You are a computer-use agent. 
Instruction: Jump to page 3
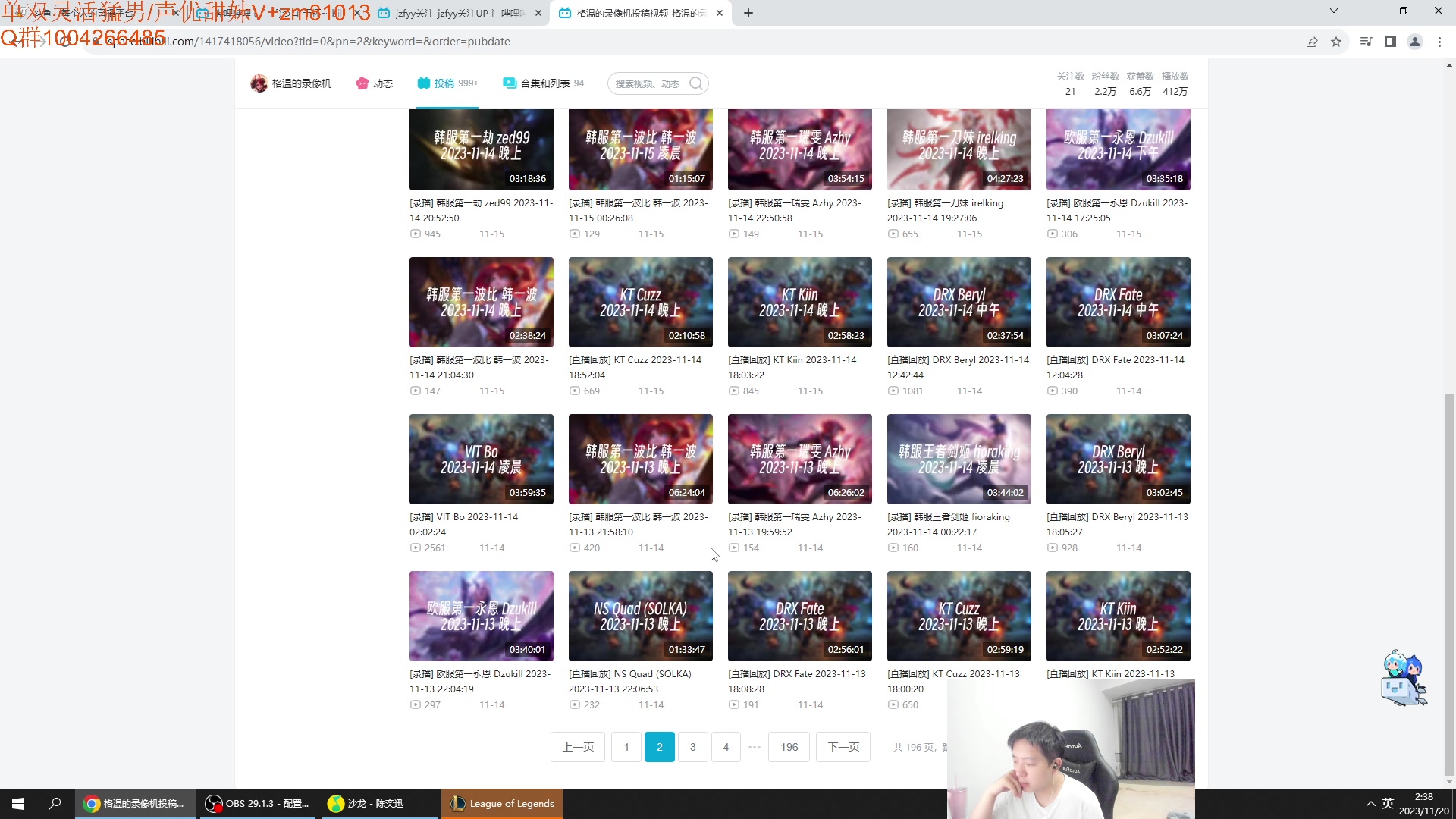(x=693, y=747)
